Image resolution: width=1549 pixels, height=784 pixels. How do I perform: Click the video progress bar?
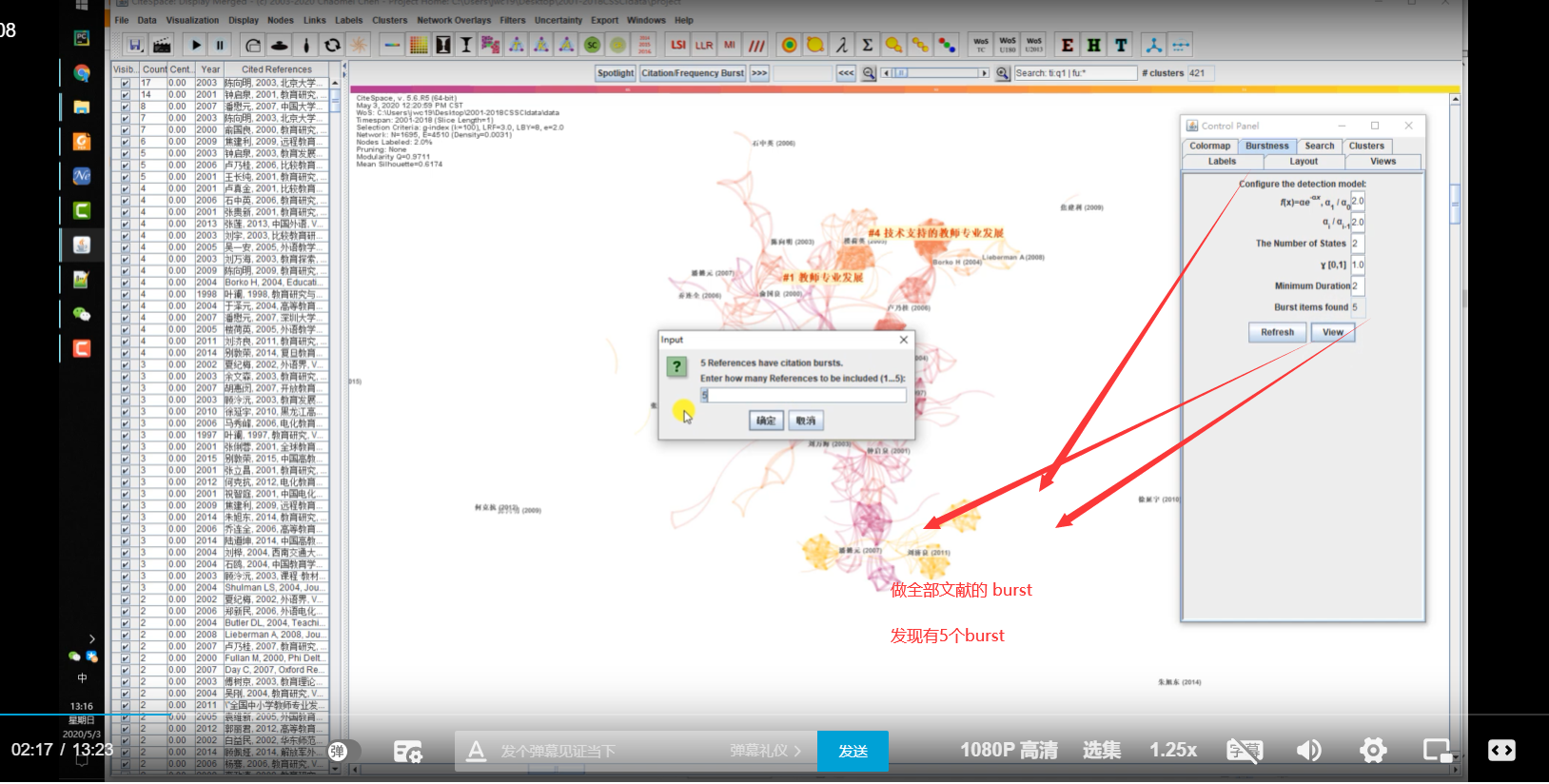coord(774,715)
